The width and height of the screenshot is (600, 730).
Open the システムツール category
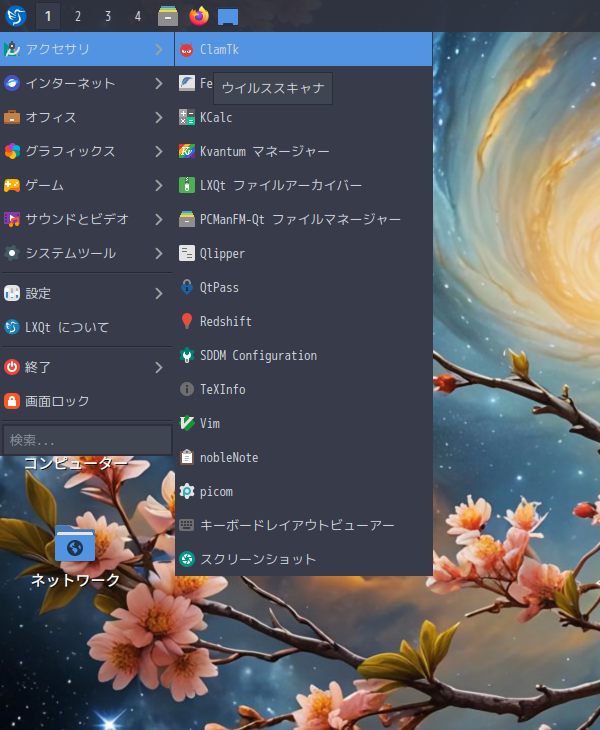87,253
